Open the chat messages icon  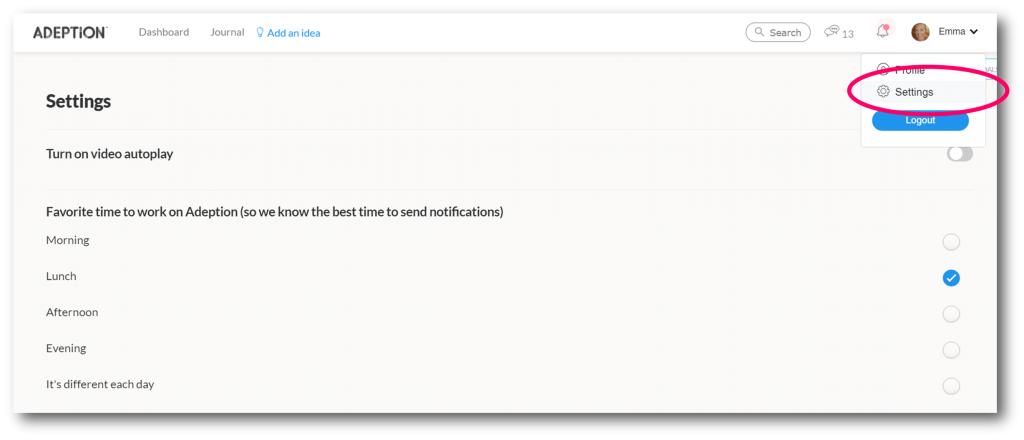click(832, 32)
